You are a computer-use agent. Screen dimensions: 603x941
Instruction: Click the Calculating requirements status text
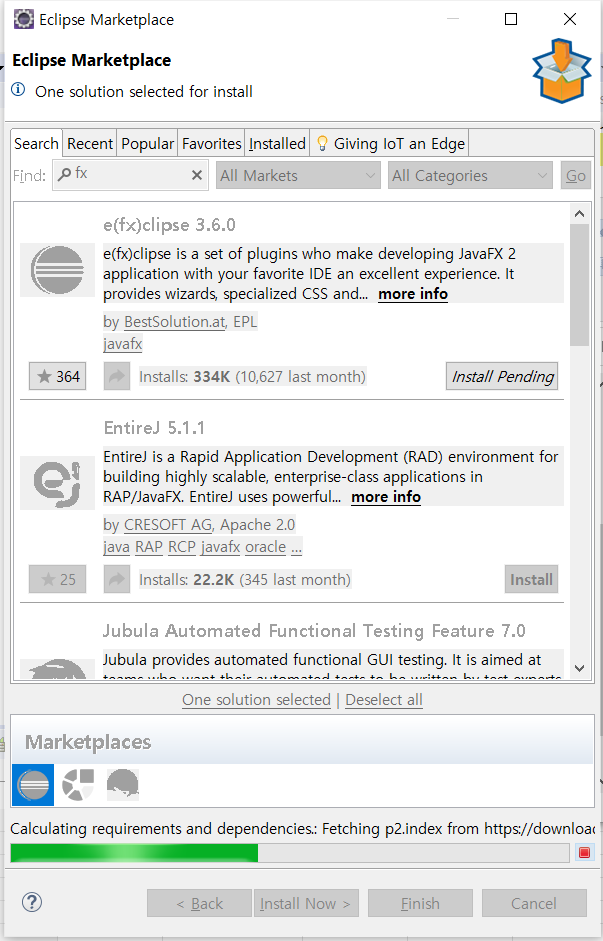pos(302,829)
